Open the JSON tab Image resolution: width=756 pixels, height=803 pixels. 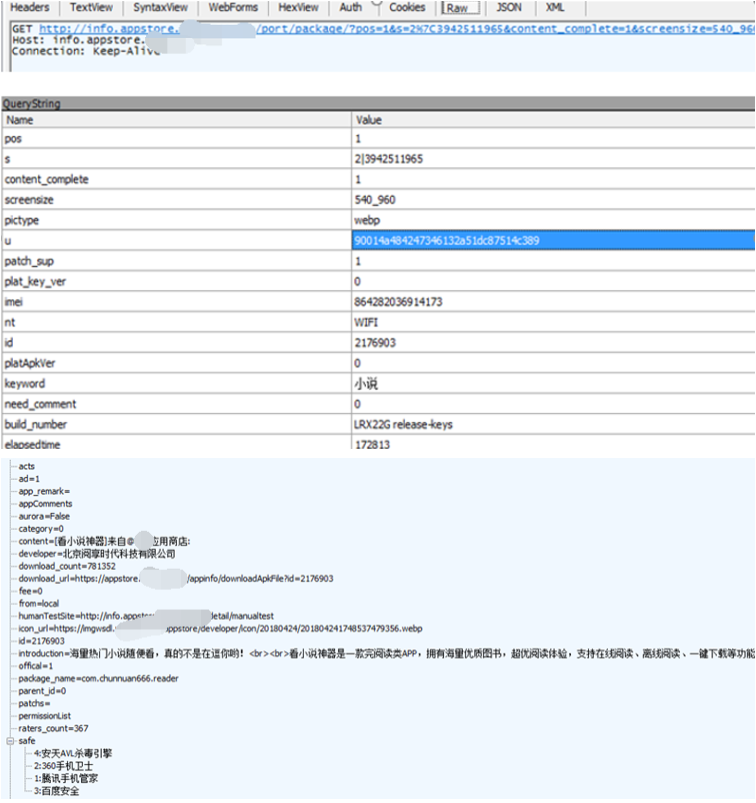point(509,8)
